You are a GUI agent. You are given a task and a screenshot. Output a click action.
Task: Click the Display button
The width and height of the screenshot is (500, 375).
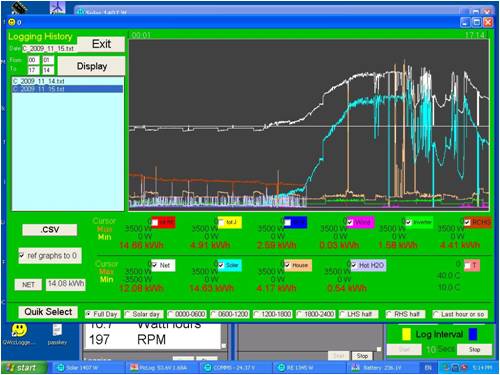click(92, 66)
